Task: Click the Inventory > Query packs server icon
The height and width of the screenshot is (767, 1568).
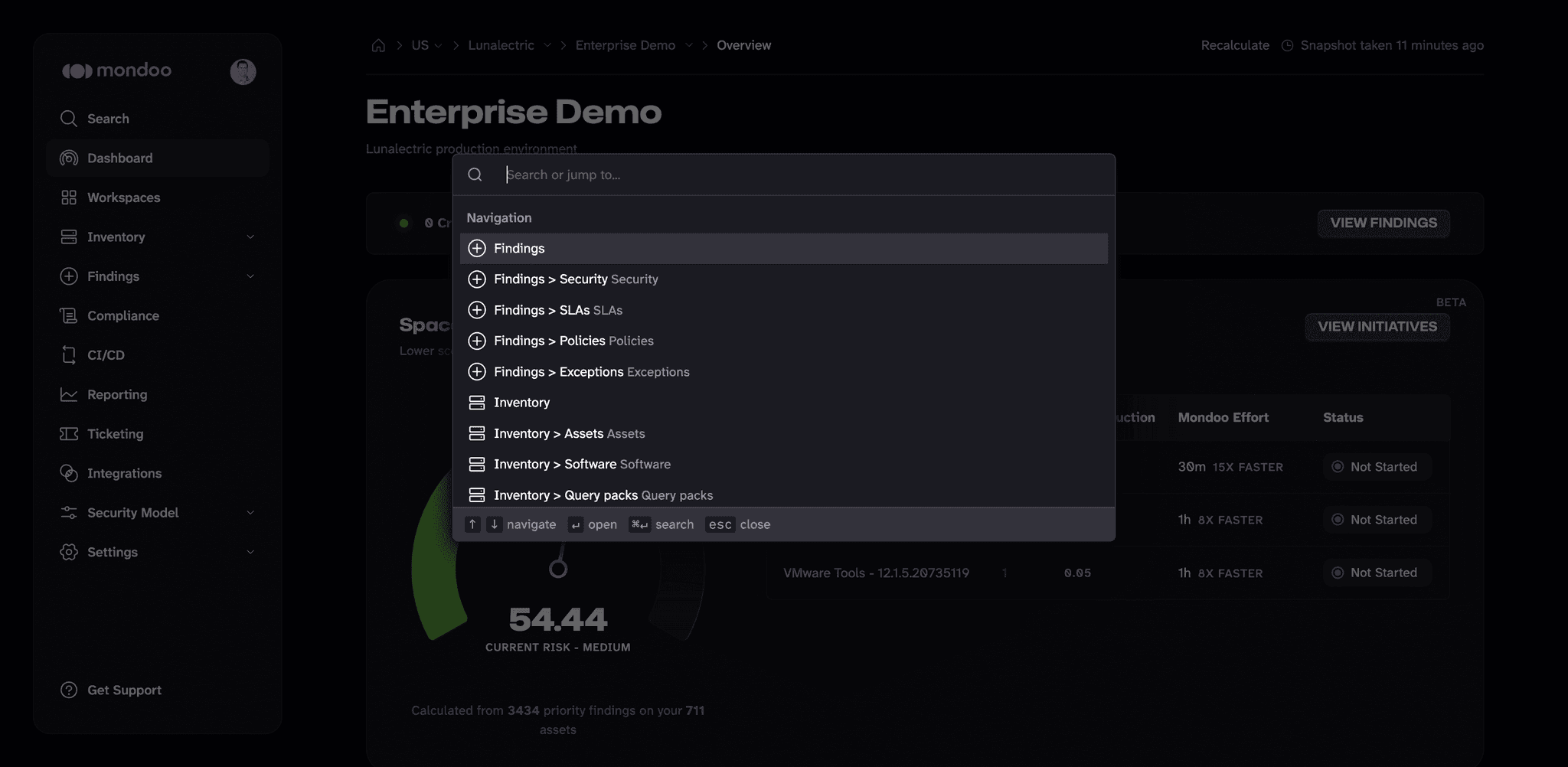Action: click(x=477, y=495)
